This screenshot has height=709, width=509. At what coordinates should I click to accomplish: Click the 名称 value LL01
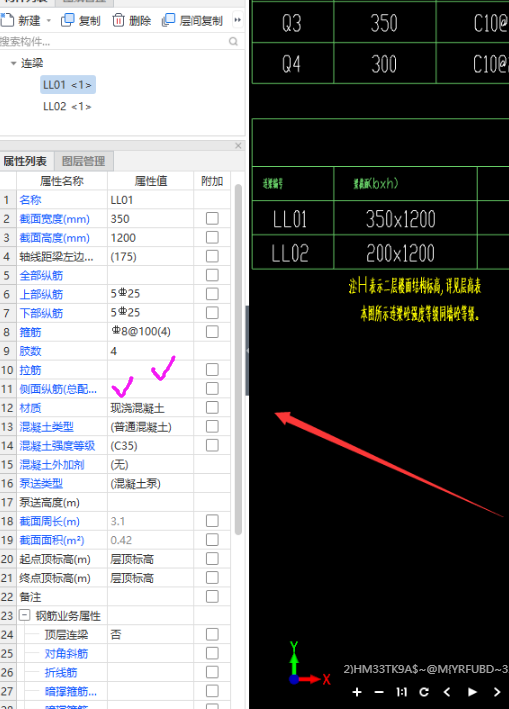coord(151,200)
